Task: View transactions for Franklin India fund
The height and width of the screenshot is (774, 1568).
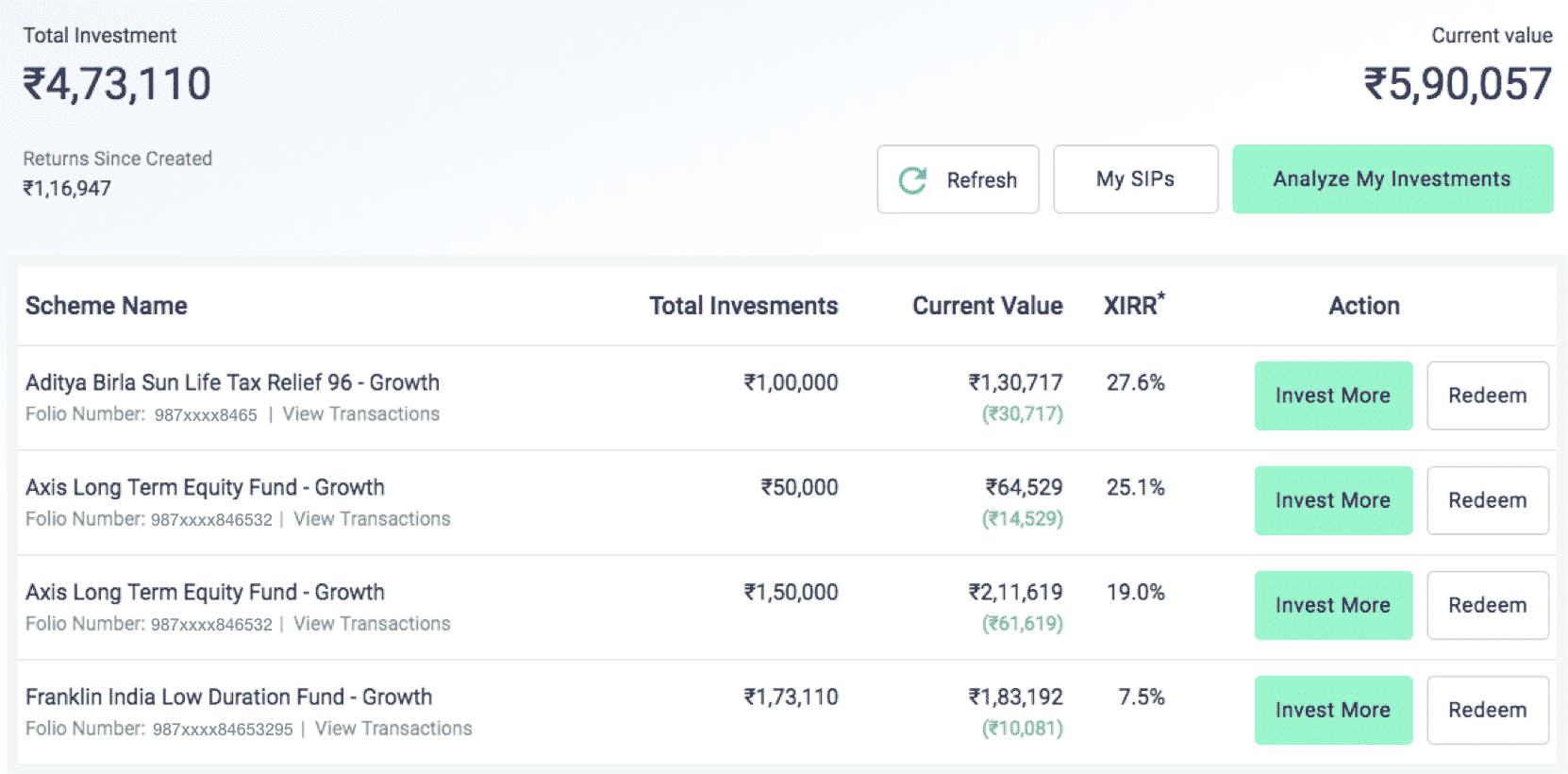Action: click(393, 729)
